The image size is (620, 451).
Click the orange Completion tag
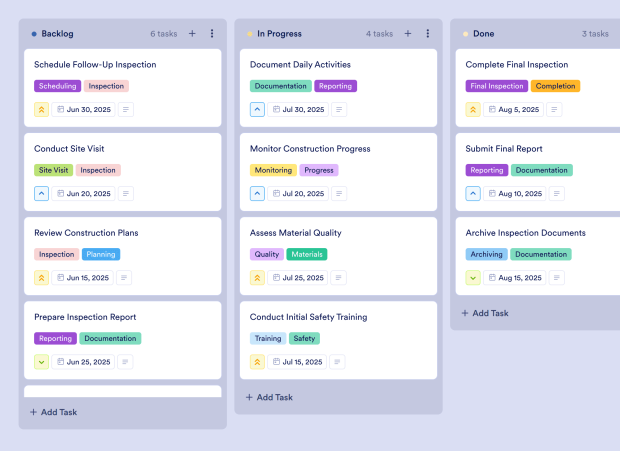point(555,86)
